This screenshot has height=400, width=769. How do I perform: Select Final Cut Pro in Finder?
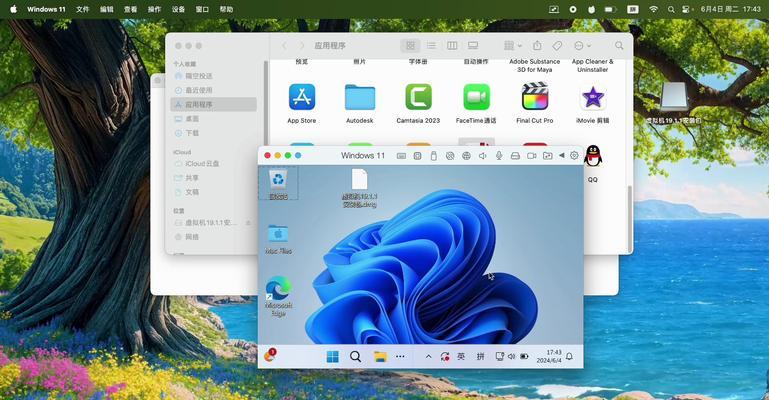click(535, 103)
